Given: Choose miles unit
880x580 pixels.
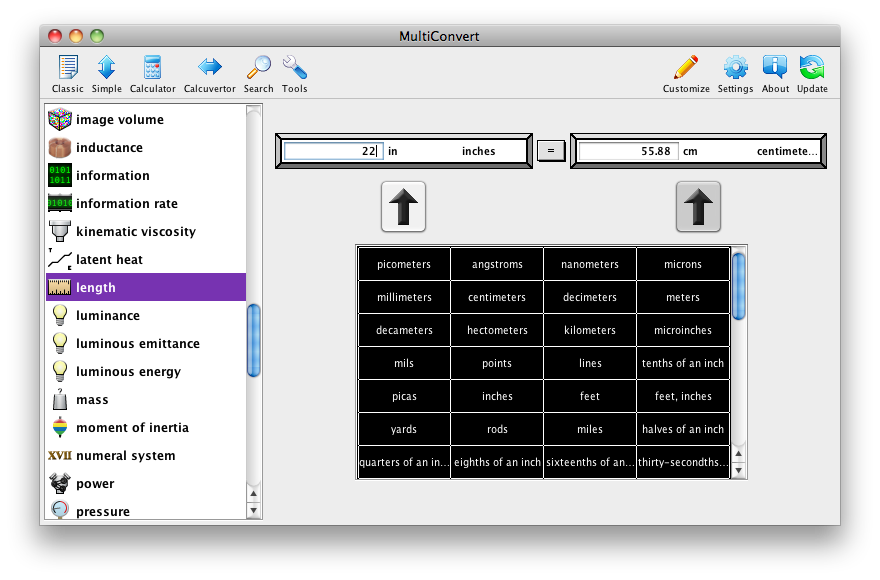Looking at the screenshot, I should pos(590,429).
